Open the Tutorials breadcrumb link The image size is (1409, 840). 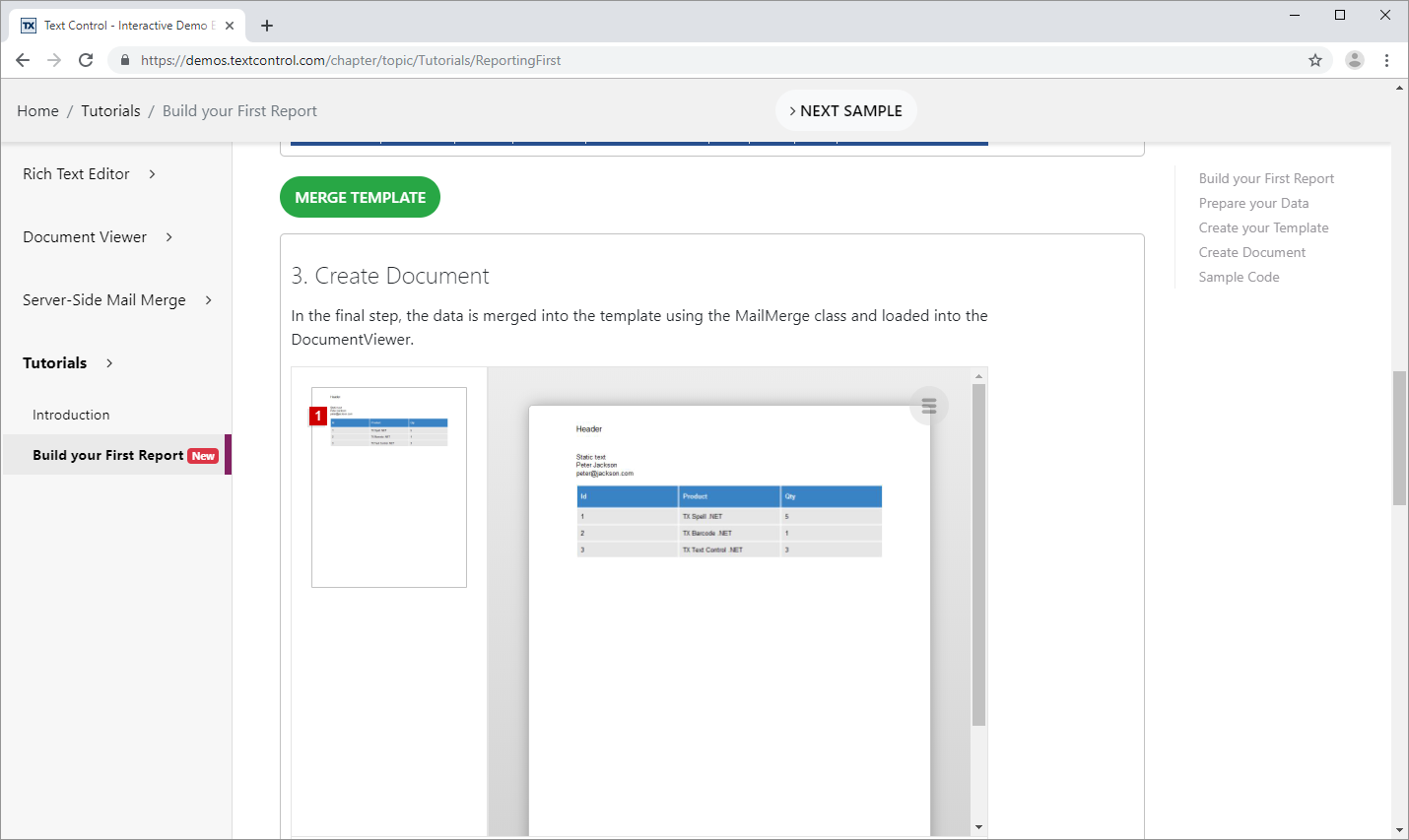pos(110,111)
